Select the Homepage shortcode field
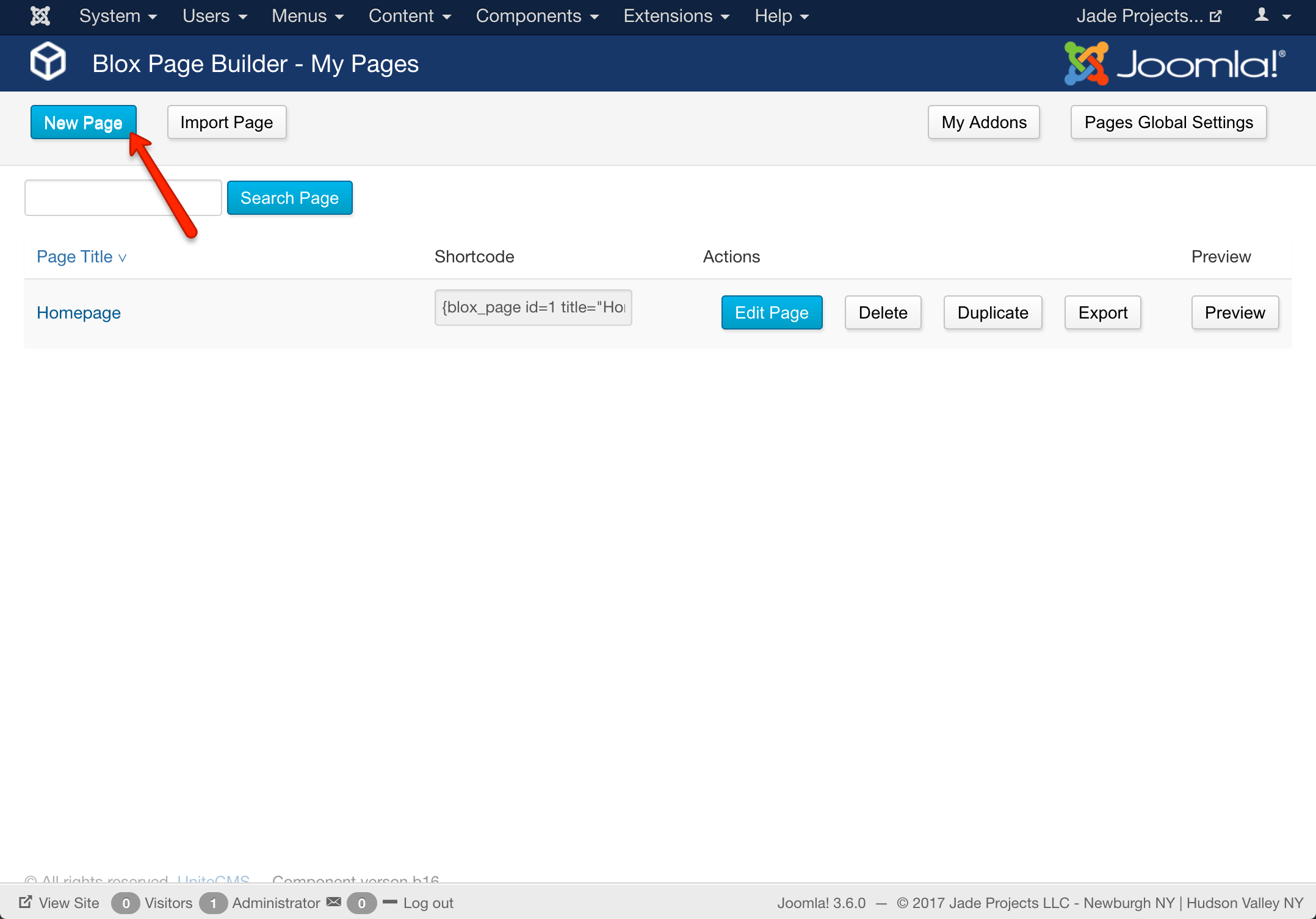The height and width of the screenshot is (919, 1316). pos(533,308)
